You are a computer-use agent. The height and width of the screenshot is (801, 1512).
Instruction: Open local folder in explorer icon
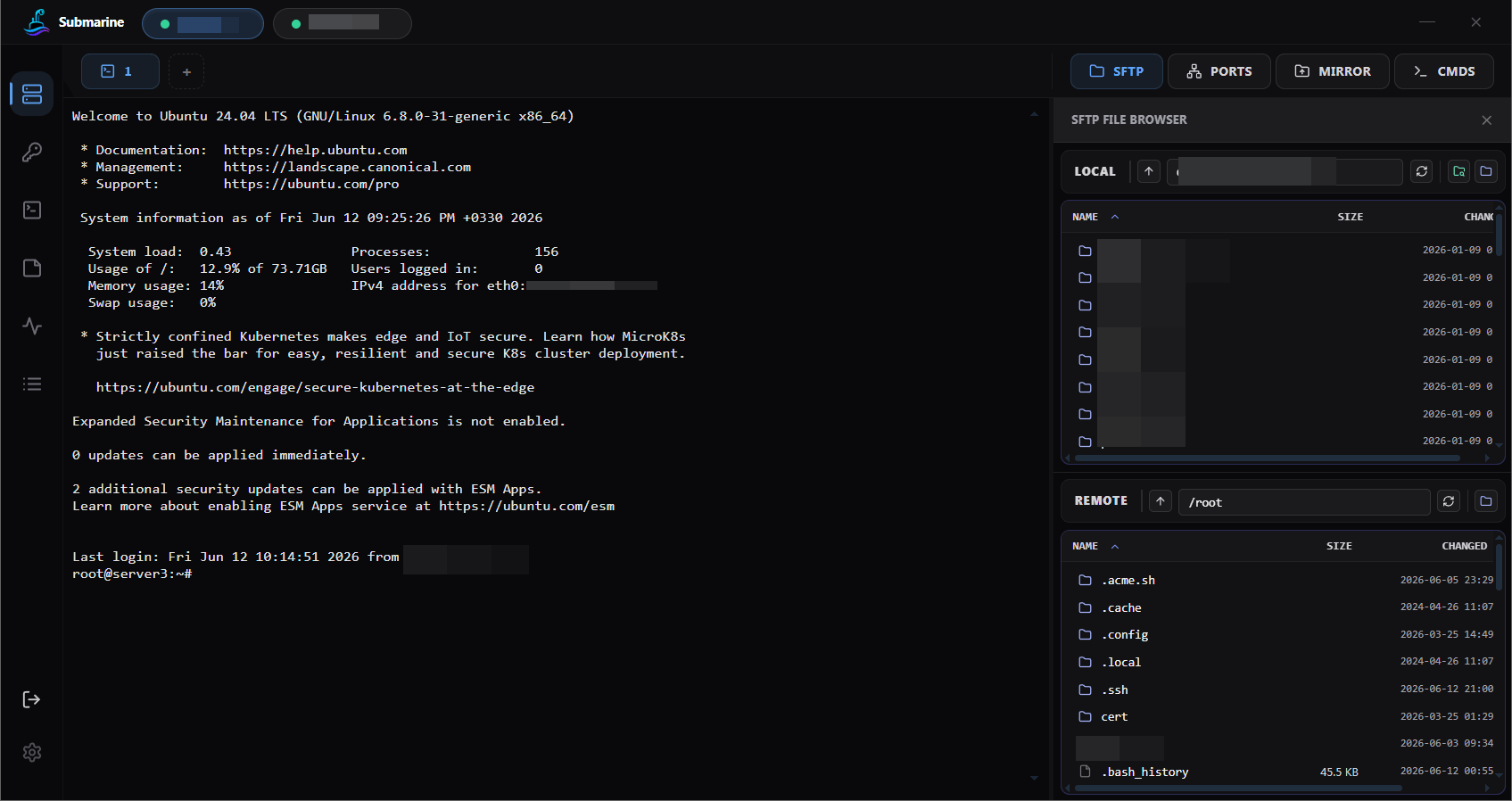click(x=1459, y=171)
